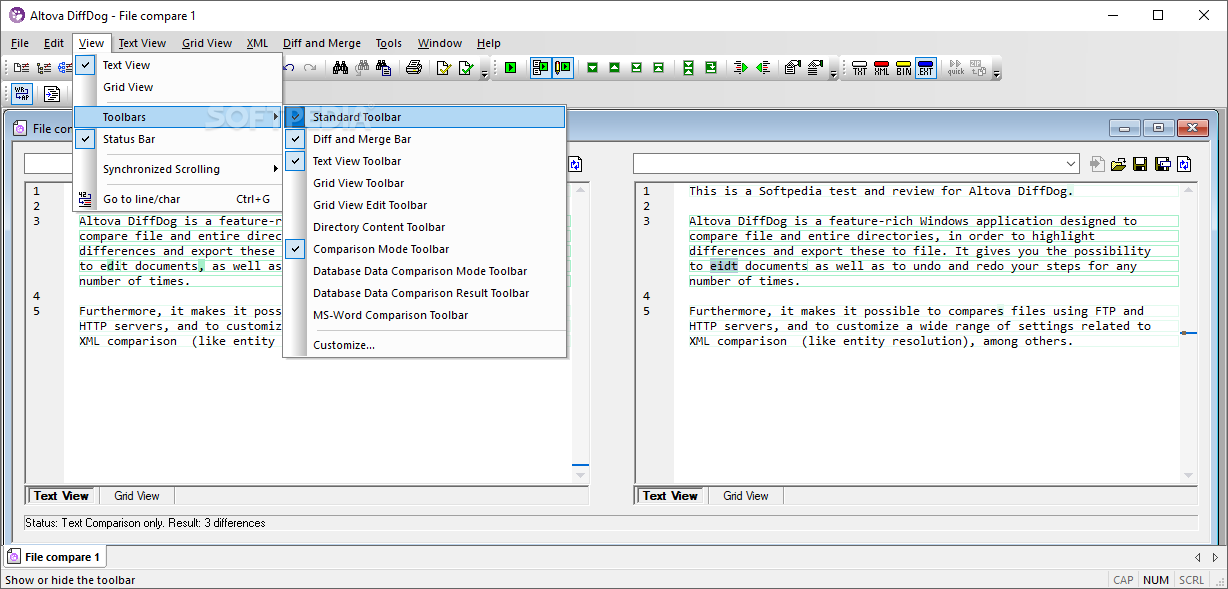Select the XML comparison mode icon
The image size is (1228, 589).
coord(882,68)
